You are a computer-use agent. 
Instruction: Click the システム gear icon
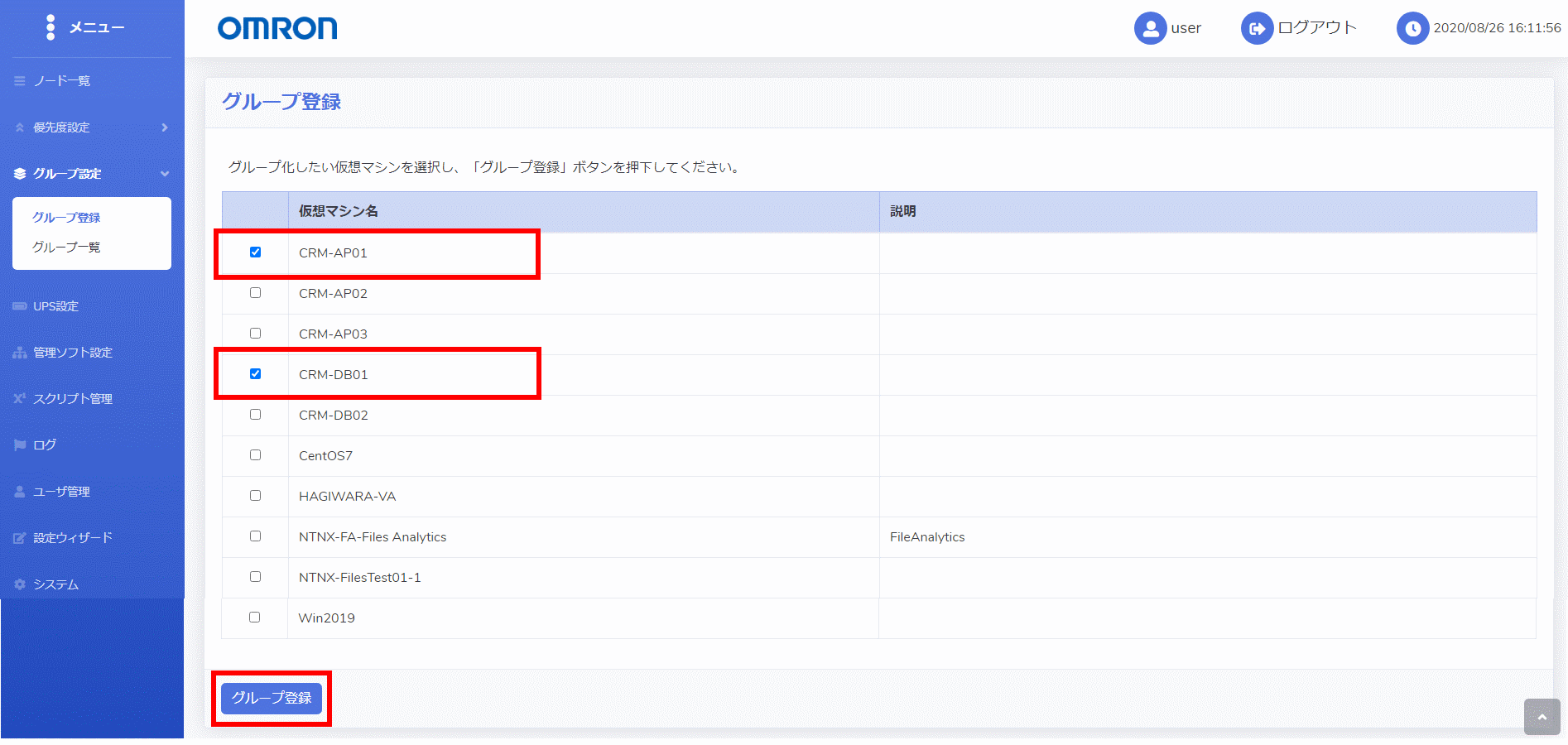click(20, 584)
